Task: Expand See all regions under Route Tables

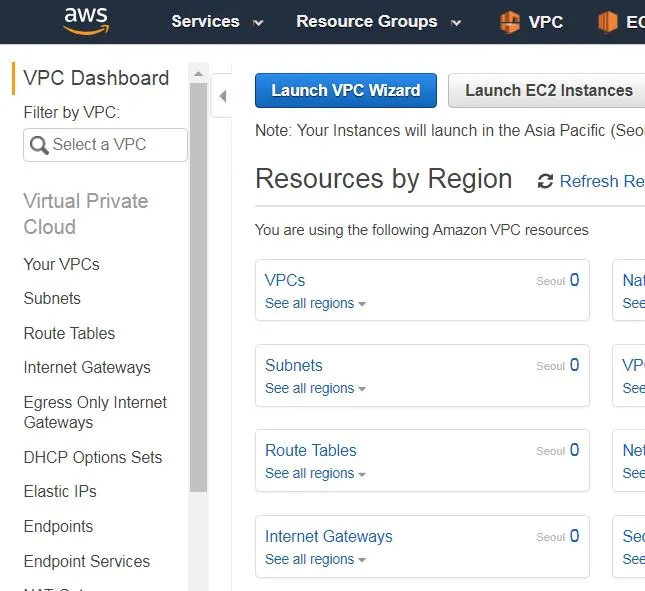Action: (x=315, y=474)
